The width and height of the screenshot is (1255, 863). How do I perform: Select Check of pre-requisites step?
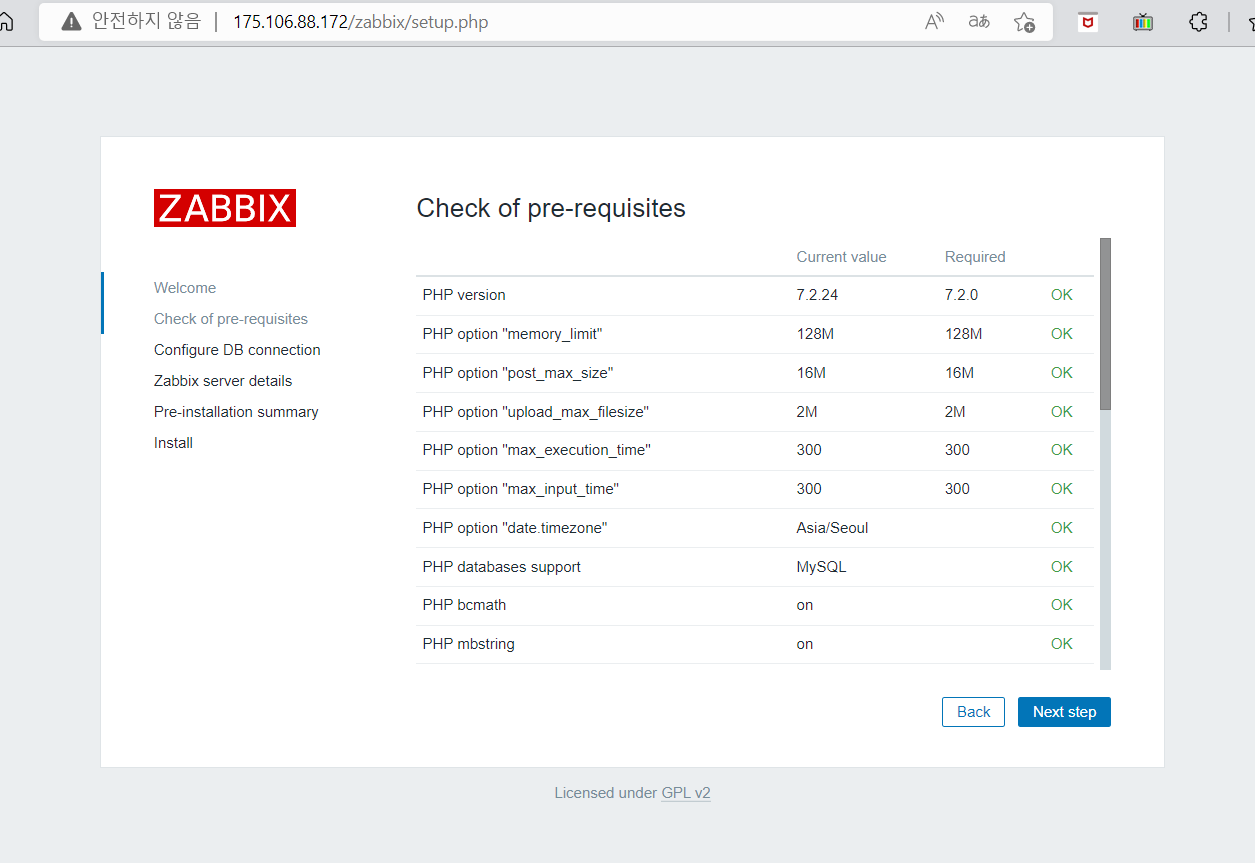[231, 319]
